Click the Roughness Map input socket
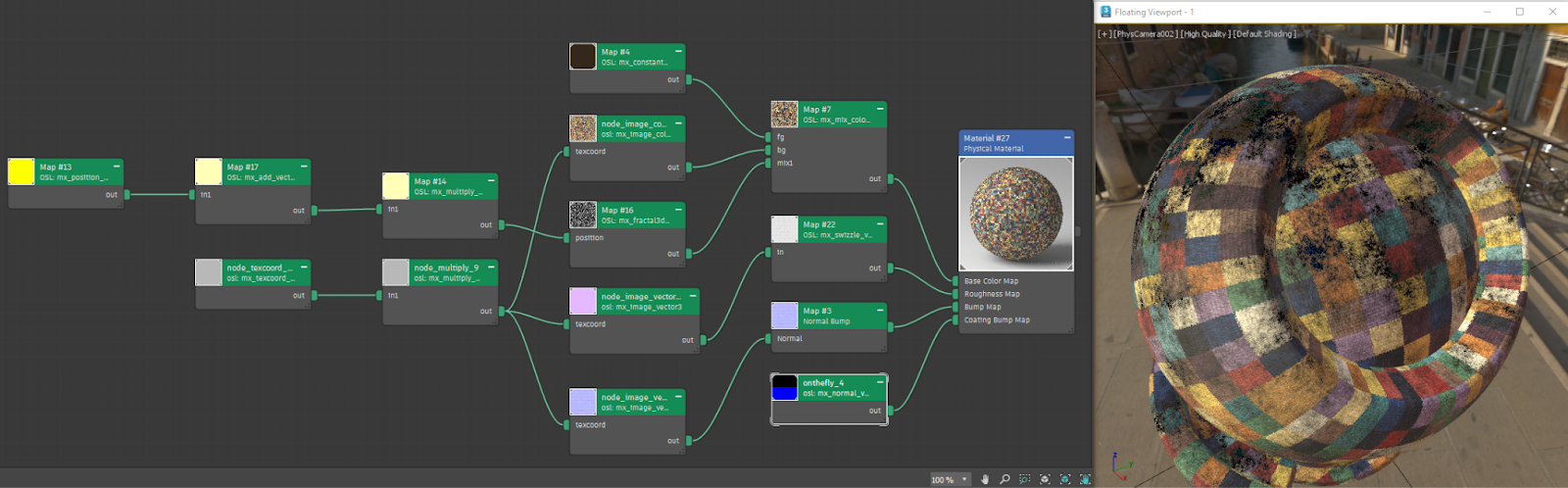The height and width of the screenshot is (488, 1568). click(955, 294)
